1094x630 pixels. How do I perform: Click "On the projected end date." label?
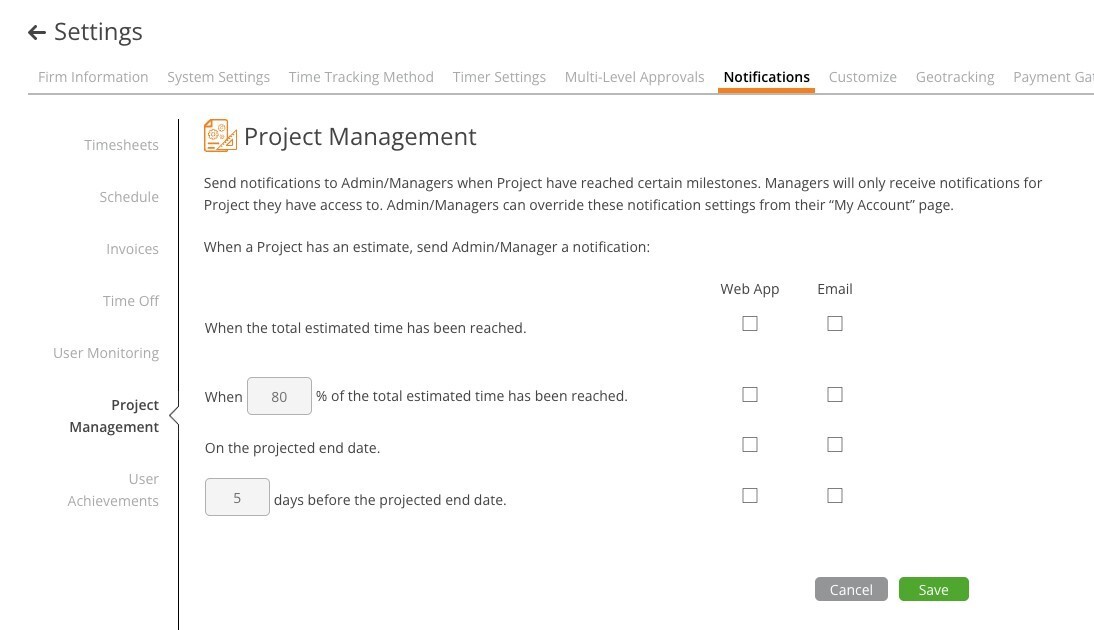click(x=292, y=448)
